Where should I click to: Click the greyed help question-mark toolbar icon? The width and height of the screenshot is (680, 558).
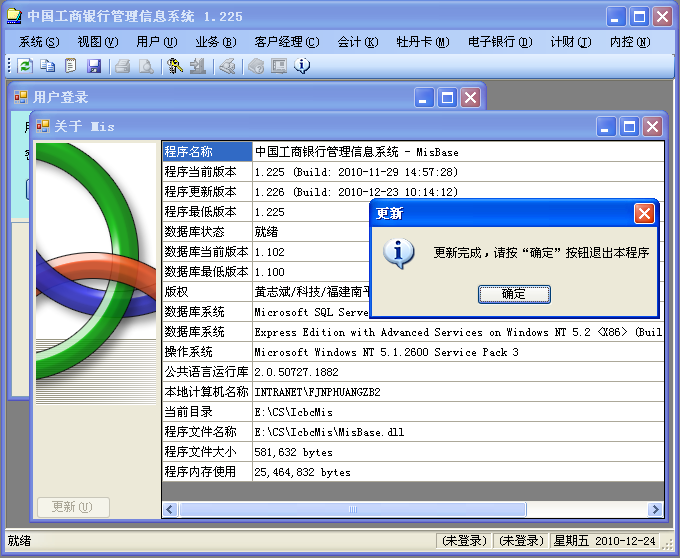click(x=256, y=66)
